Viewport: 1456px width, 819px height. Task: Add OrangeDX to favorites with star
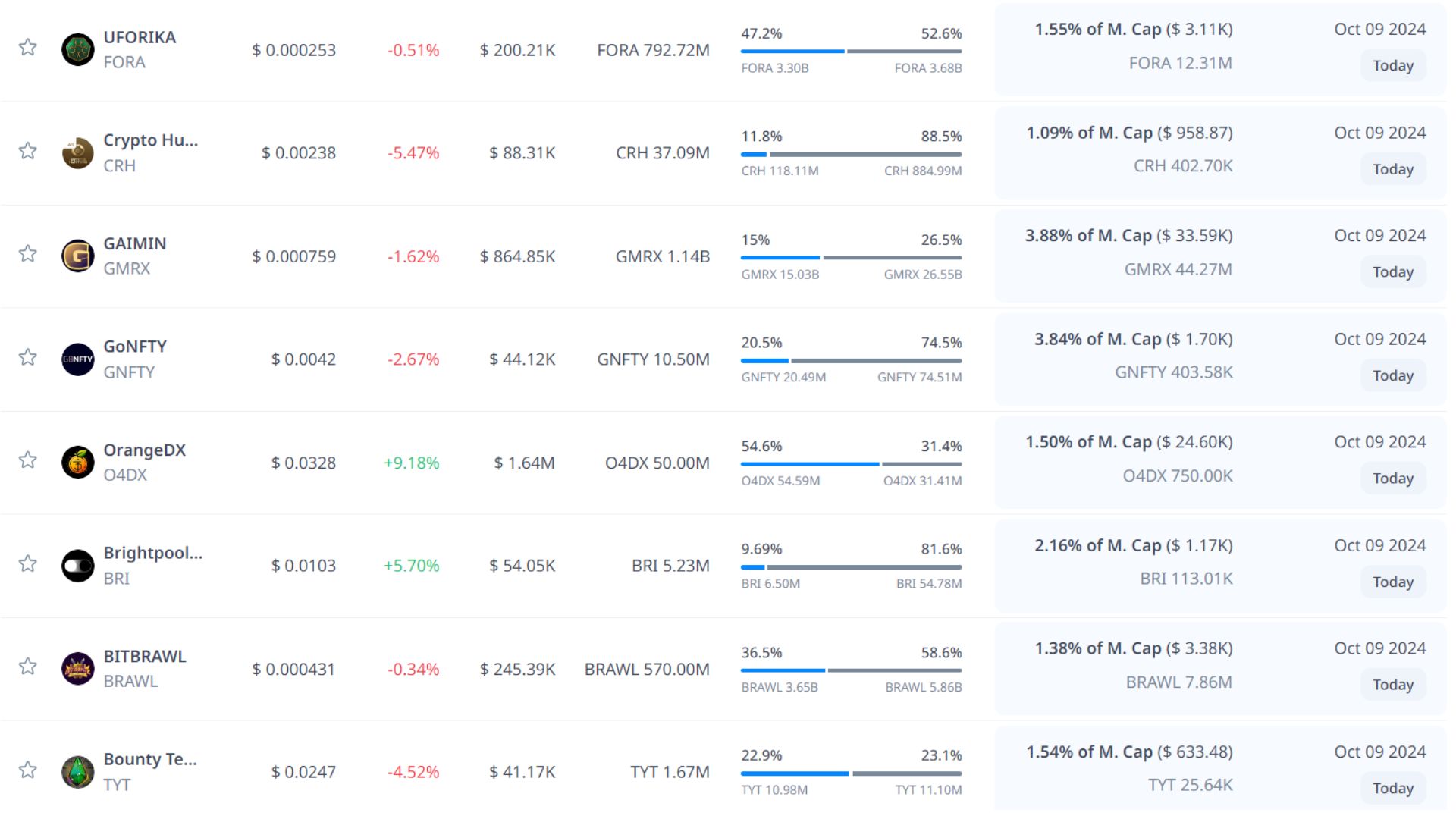coord(28,460)
